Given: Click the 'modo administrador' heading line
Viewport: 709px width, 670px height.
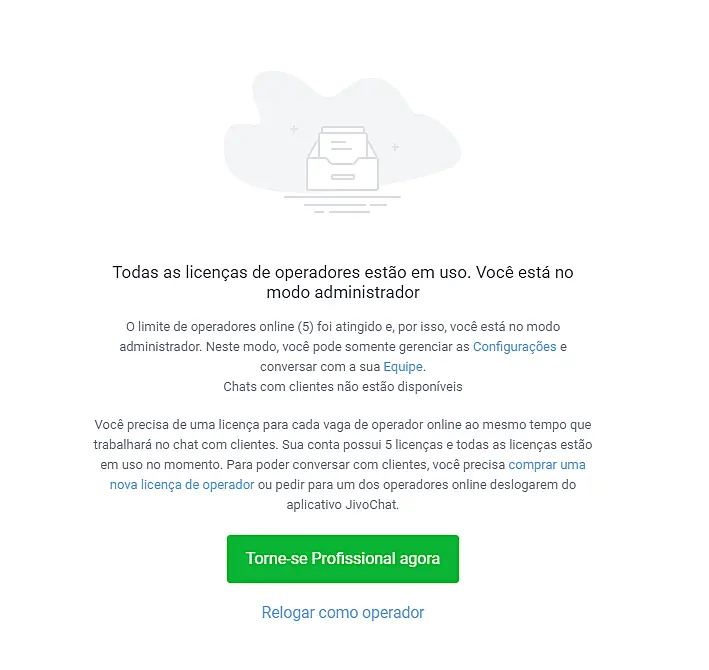Looking at the screenshot, I should click(x=343, y=293).
